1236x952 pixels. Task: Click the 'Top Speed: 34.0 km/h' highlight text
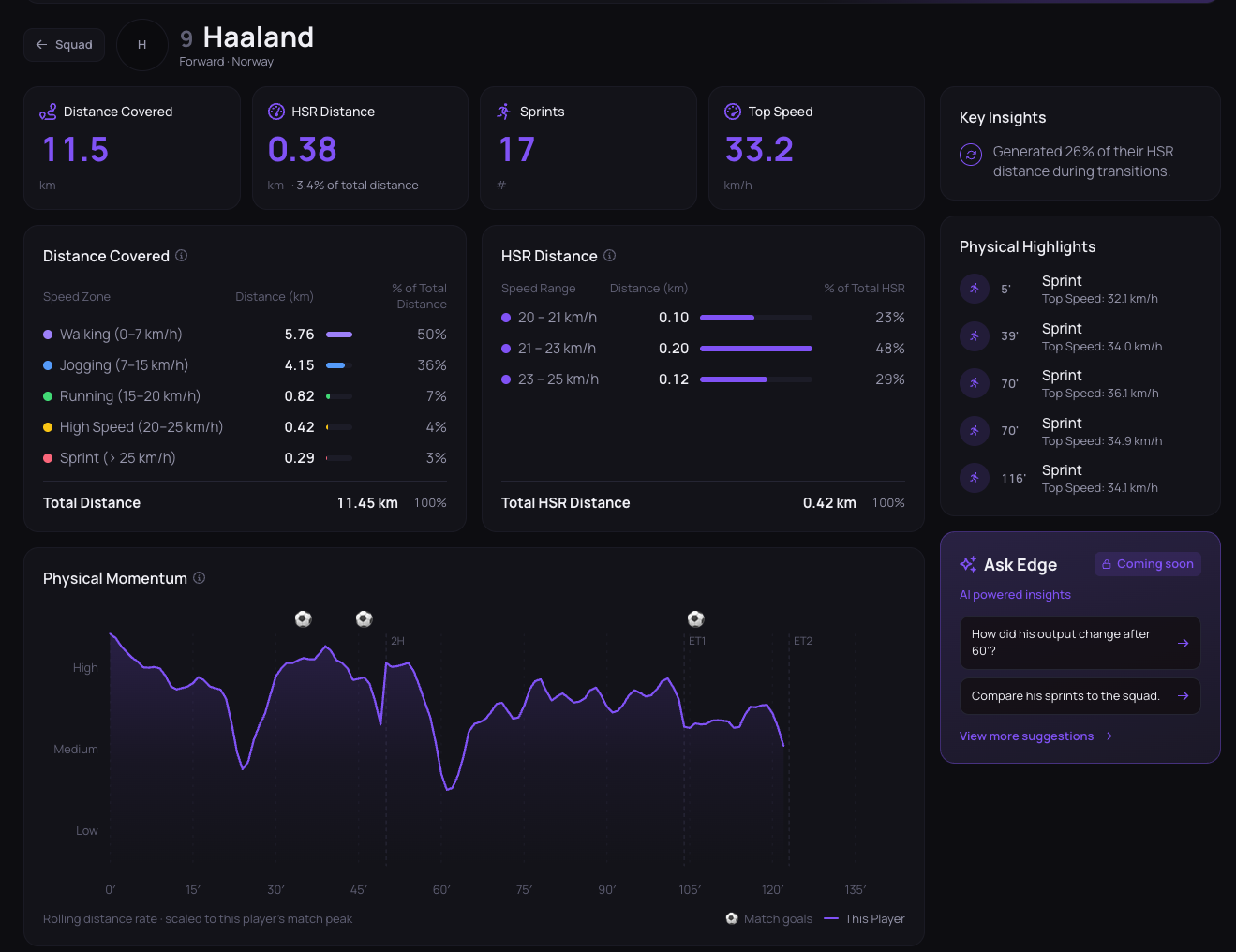1102,347
